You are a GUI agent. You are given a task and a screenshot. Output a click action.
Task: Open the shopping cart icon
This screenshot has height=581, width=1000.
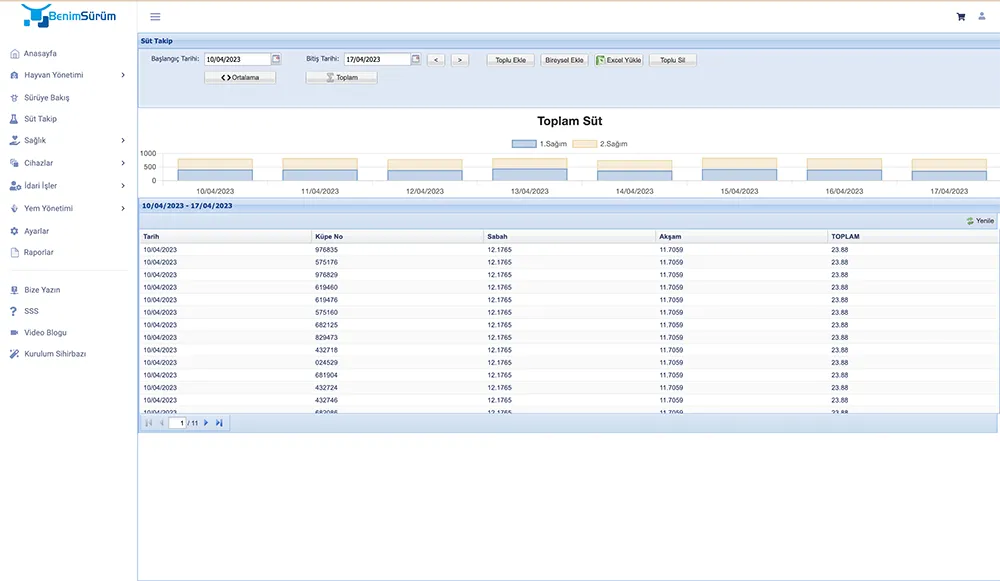click(x=961, y=17)
